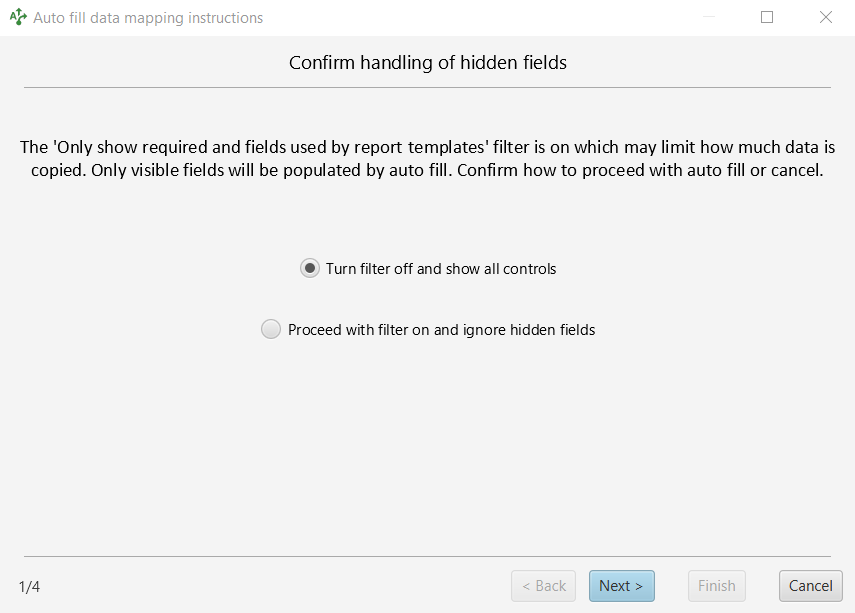Image resolution: width=855 pixels, height=613 pixels.
Task: Cancel the auto fill wizard
Action: point(810,586)
